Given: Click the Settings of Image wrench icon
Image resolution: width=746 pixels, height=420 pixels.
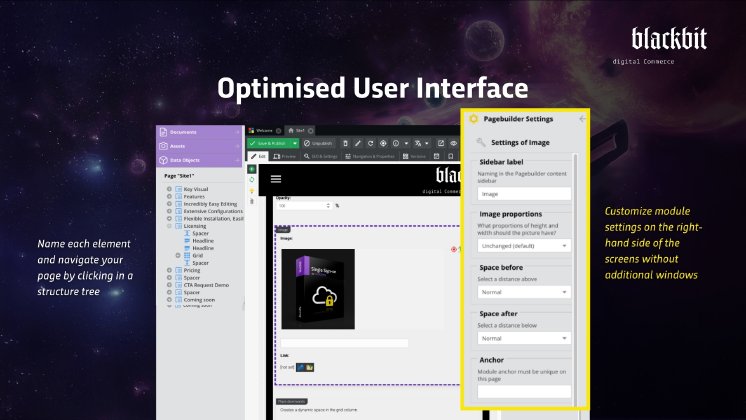Looking at the screenshot, I should click(481, 142).
